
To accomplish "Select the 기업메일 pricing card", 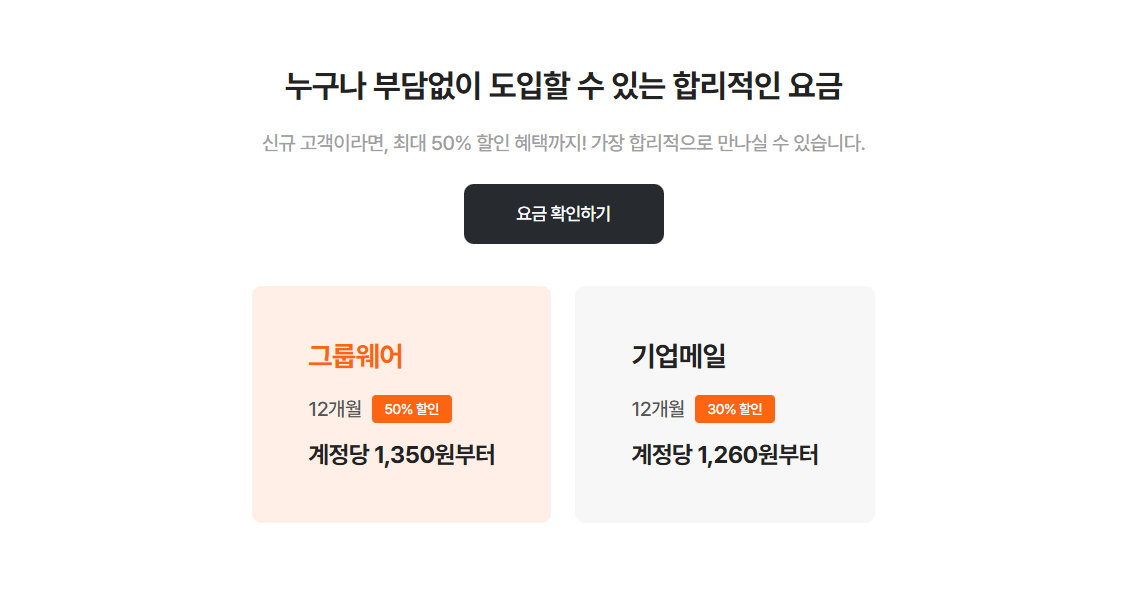I will pyautogui.click(x=724, y=403).
